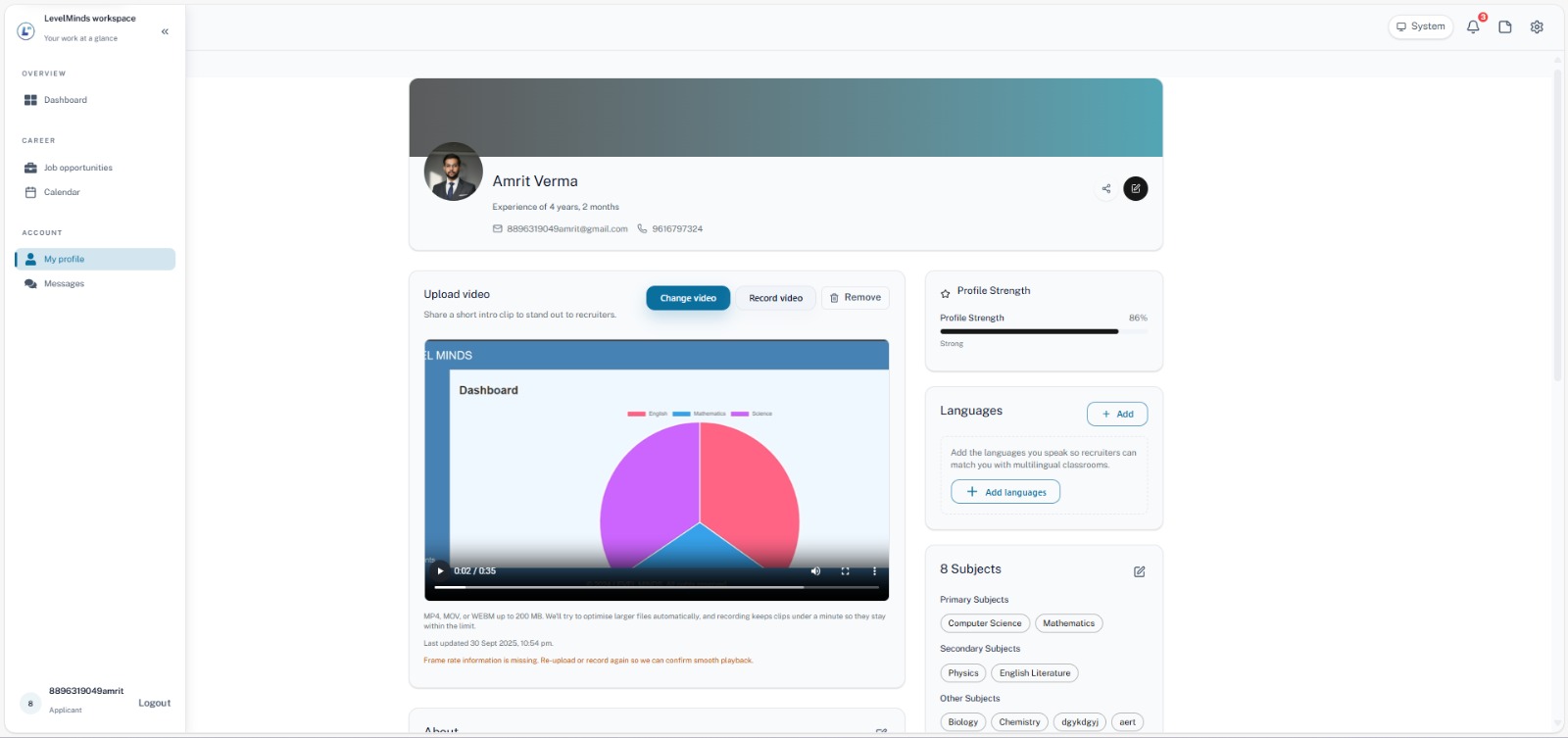Click the Upload video heading
The width and height of the screenshot is (1568, 738).
click(457, 294)
